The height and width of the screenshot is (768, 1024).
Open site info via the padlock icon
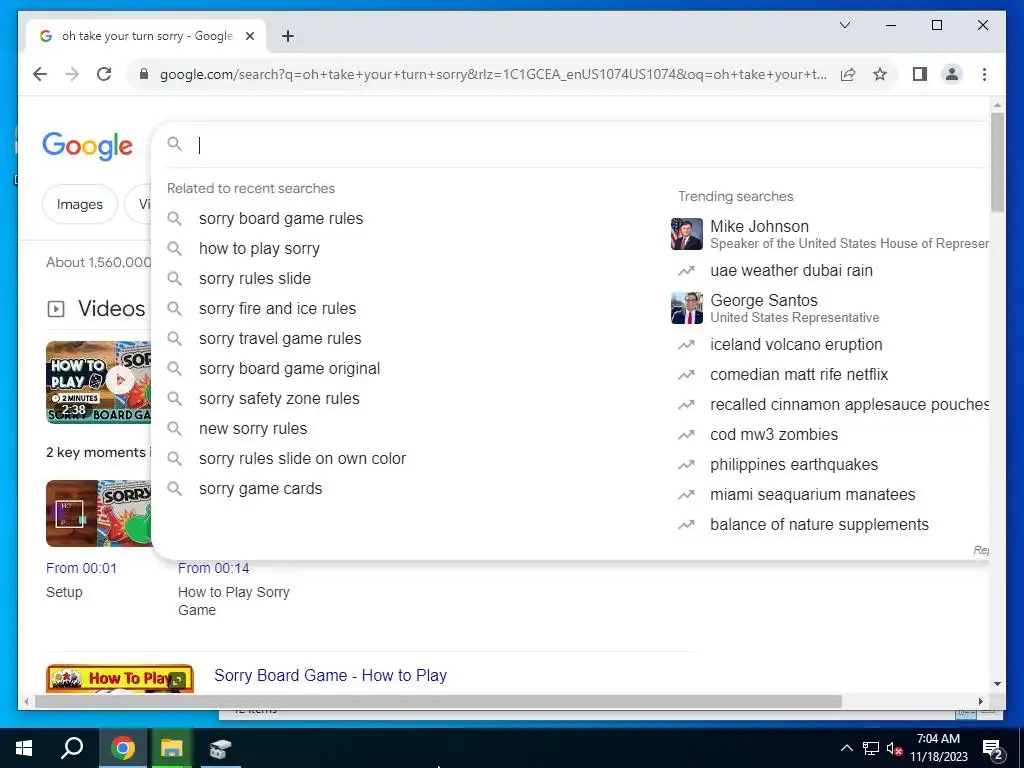[x=144, y=74]
